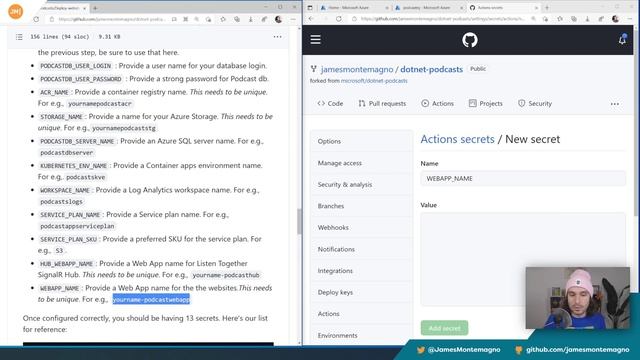Click the left window vertical scrollbar
This screenshot has width=640, height=360.
tap(299, 221)
